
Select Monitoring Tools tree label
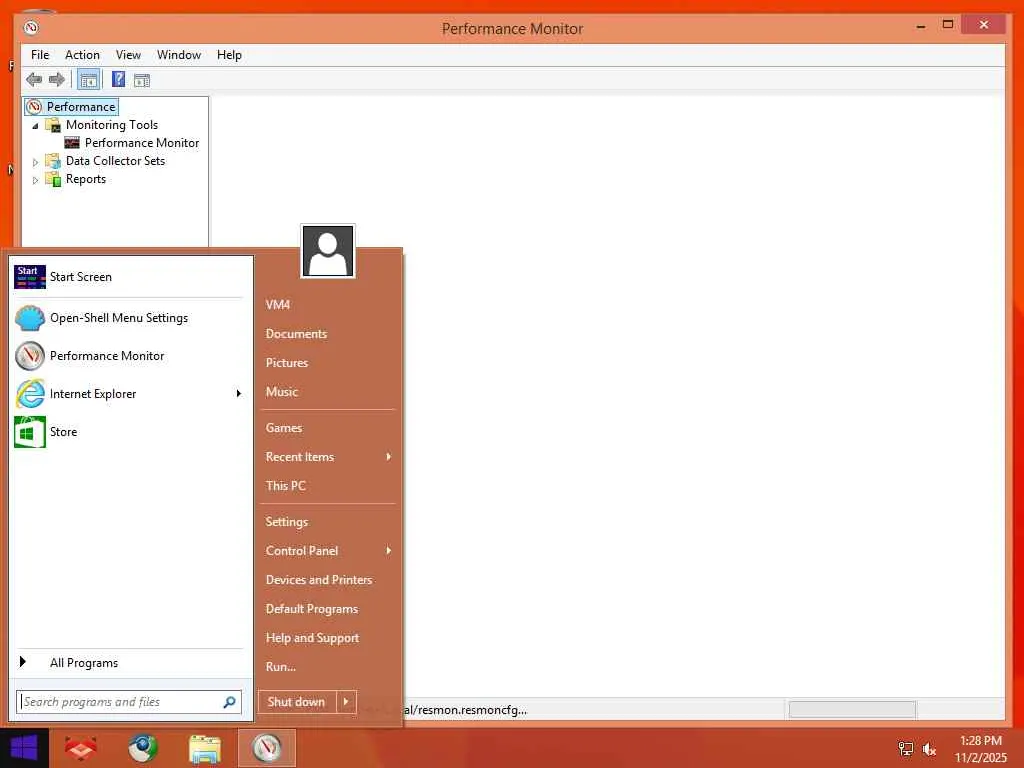point(112,125)
